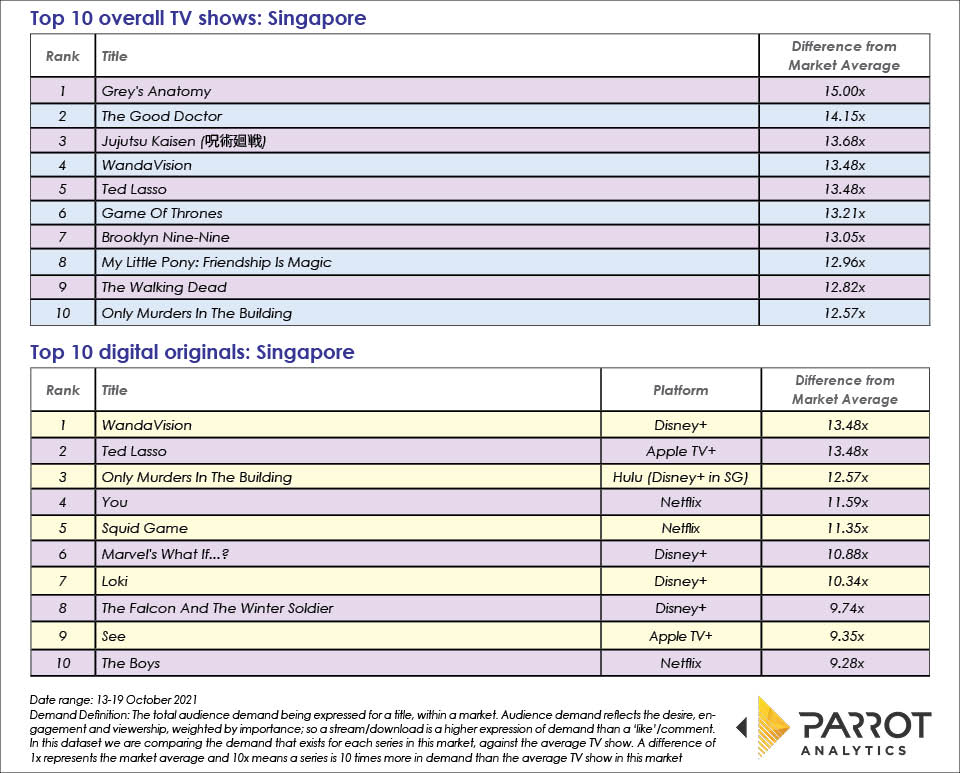Screen dimensions: 960x773
Task: Select Grey's Anatomy title in overall table
Action: click(x=156, y=91)
